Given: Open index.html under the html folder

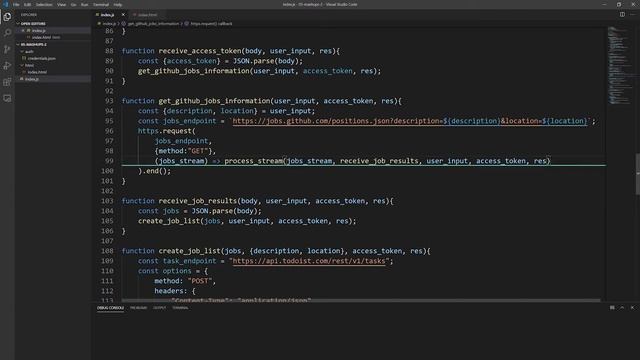Looking at the screenshot, I should point(37,72).
